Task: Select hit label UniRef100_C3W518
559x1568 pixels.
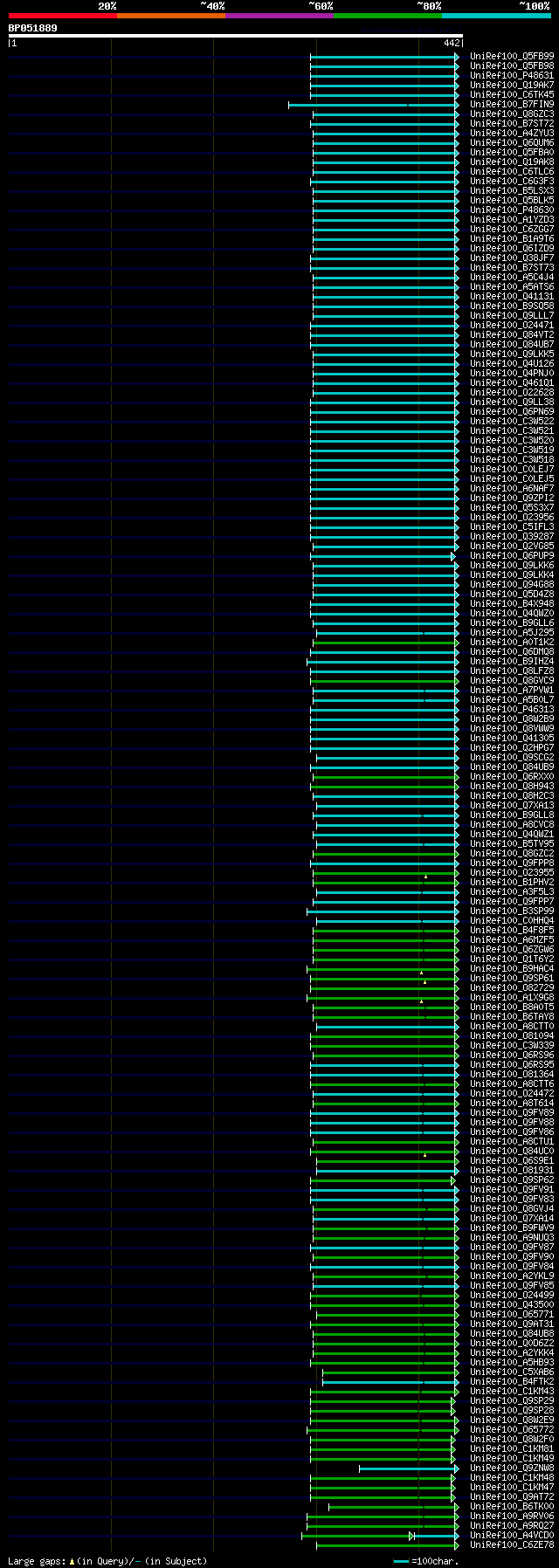Action: 512,459
